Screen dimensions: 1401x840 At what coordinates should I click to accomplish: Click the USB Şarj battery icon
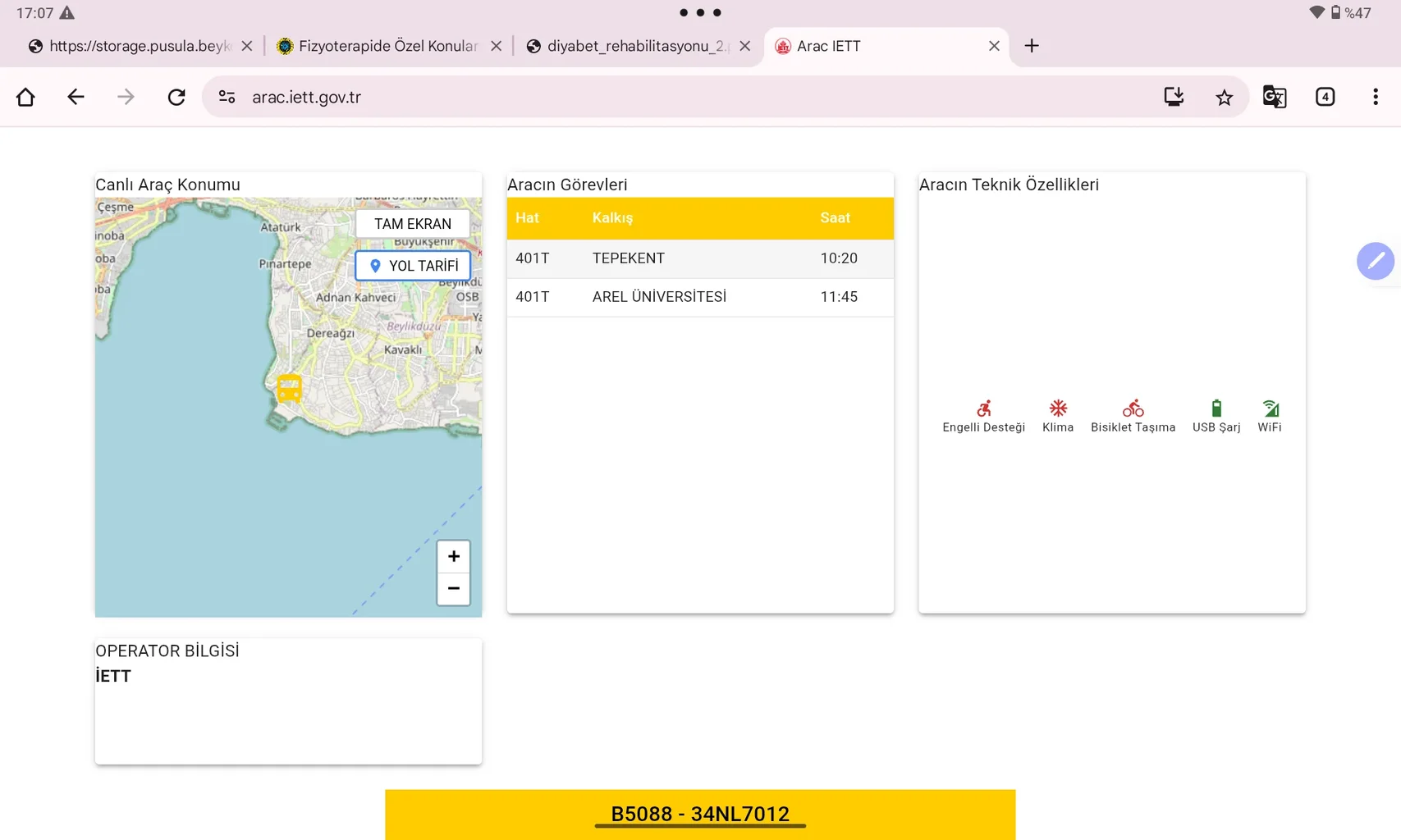1216,408
